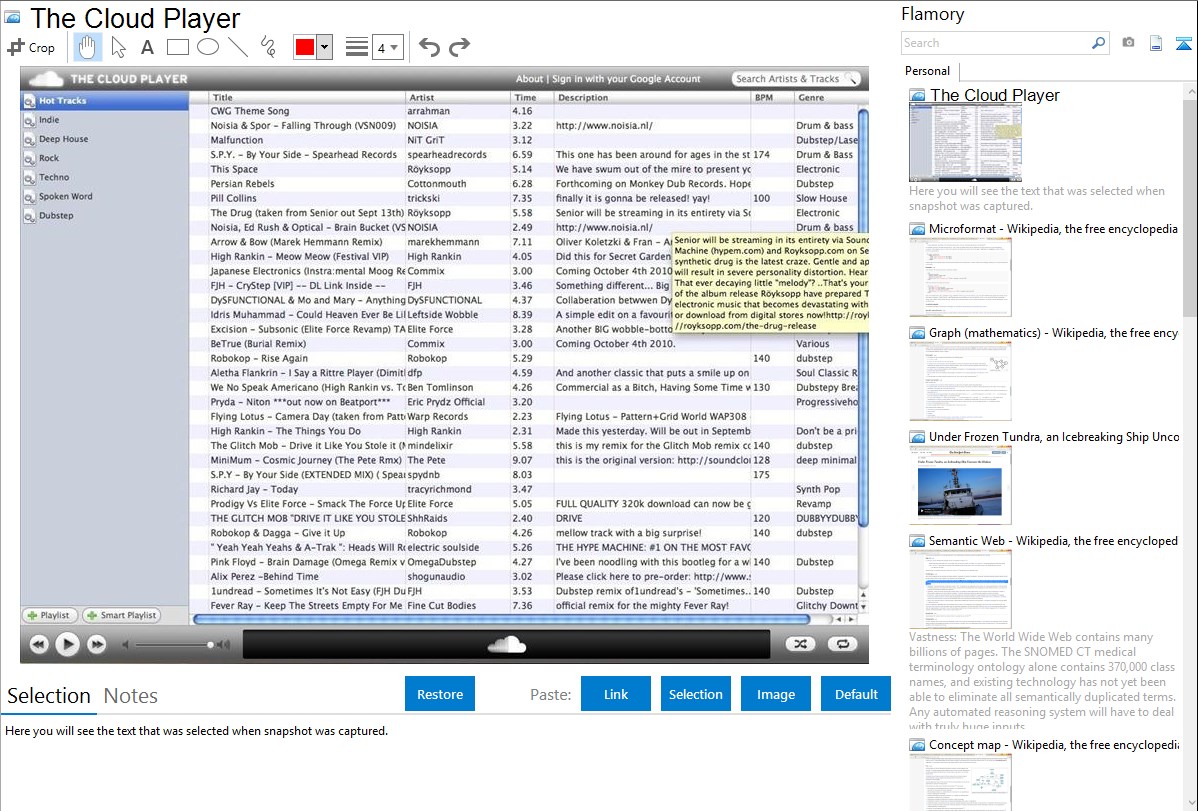Select Hot Tracks in sidebar

[x=105, y=101]
